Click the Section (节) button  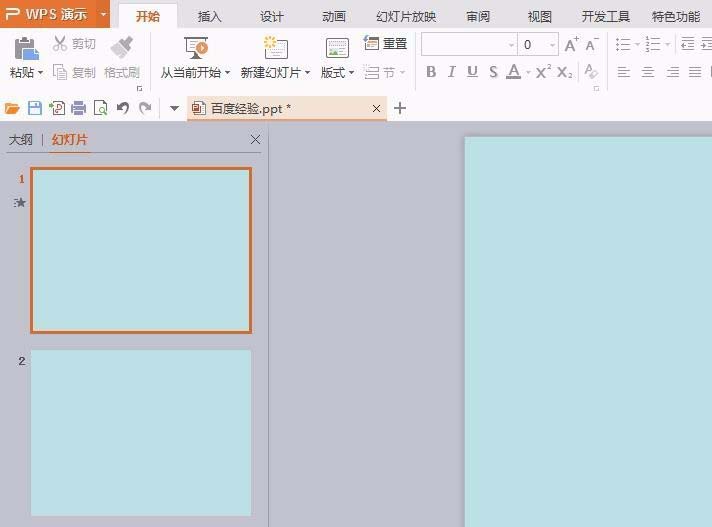(384, 72)
